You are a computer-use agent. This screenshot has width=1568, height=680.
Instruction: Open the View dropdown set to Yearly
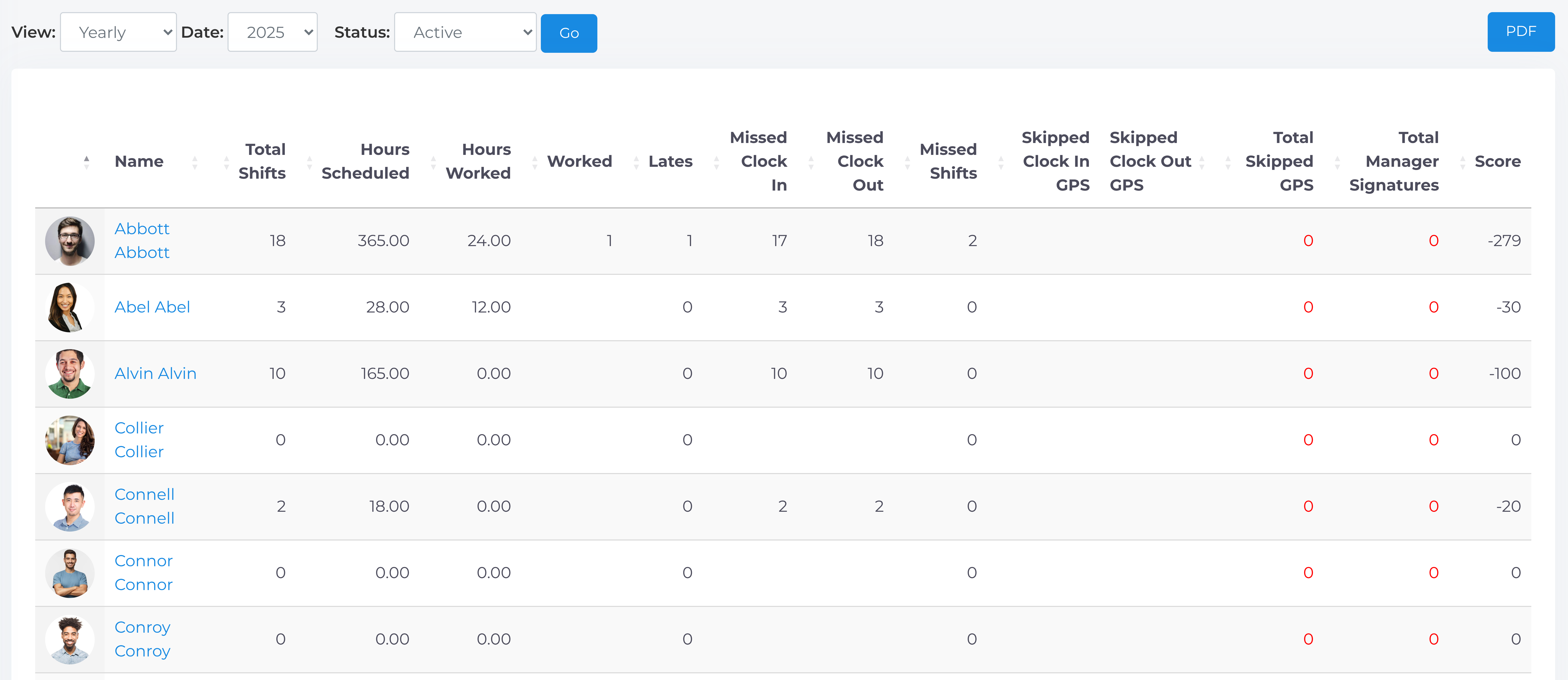click(x=118, y=32)
